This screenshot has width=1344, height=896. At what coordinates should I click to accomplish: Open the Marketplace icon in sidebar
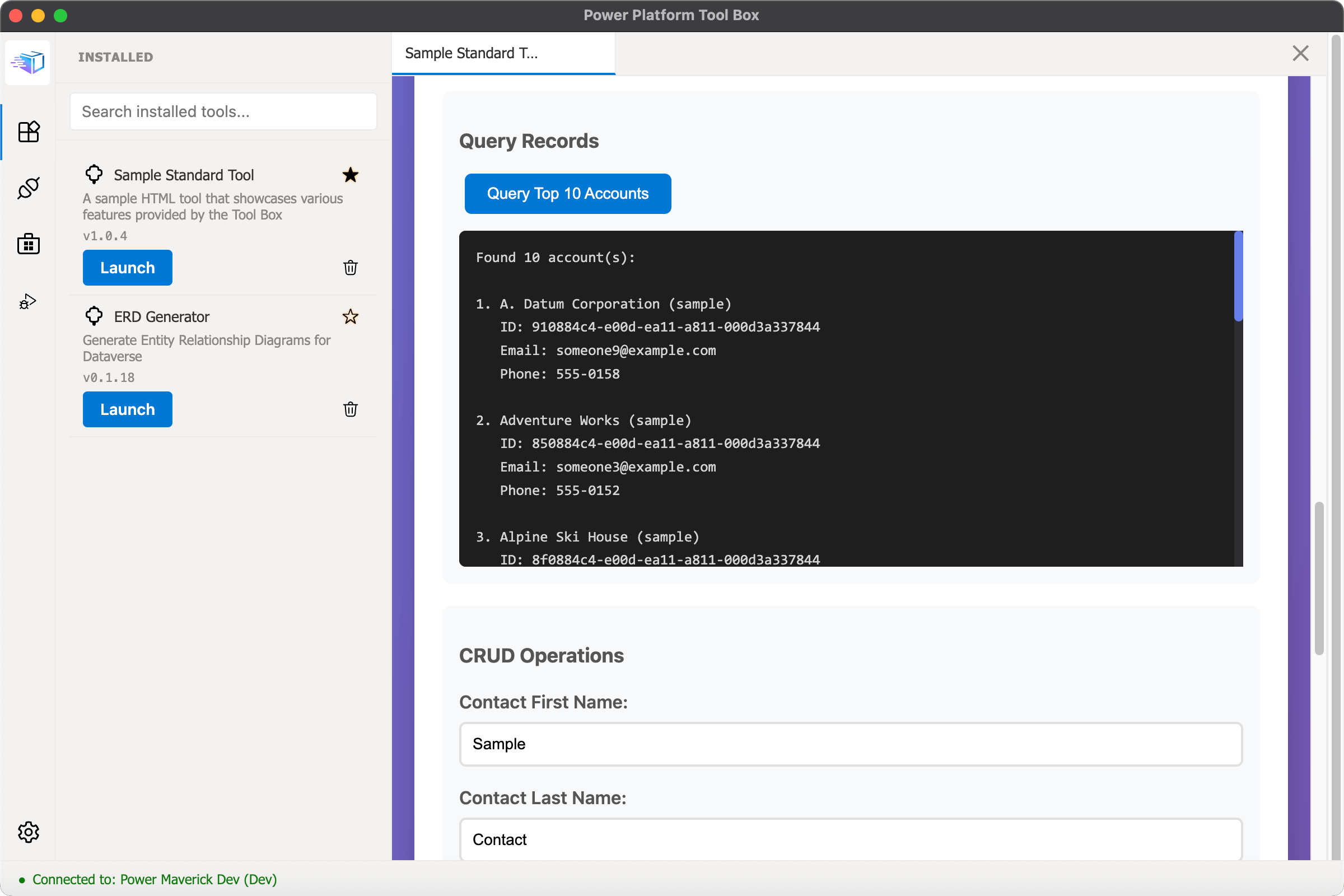[x=28, y=244]
